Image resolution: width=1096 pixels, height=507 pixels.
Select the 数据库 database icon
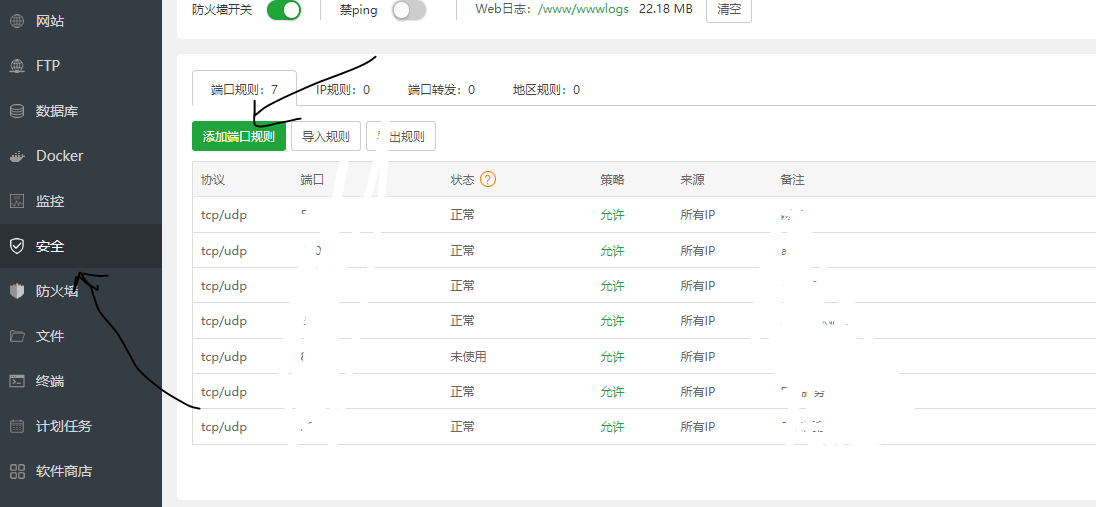17,111
